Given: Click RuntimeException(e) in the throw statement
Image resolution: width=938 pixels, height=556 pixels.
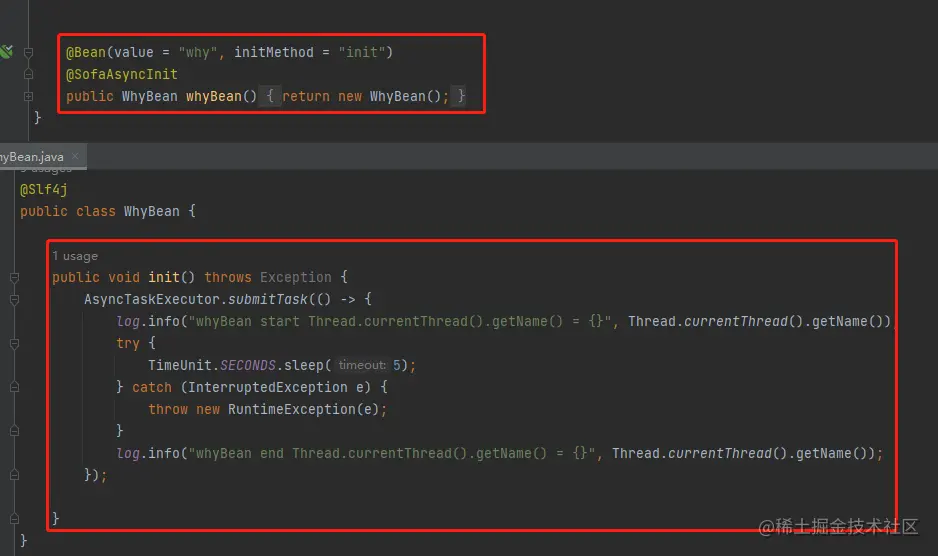Looking at the screenshot, I should (x=303, y=409).
